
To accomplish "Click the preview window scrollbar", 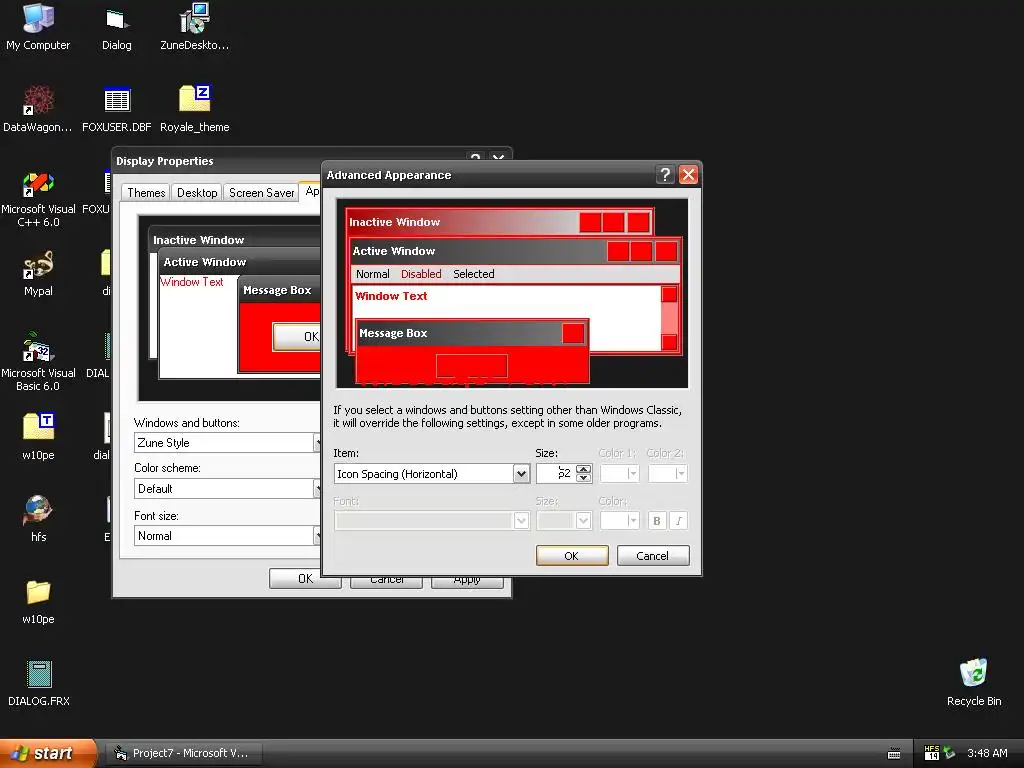I will pos(669,318).
